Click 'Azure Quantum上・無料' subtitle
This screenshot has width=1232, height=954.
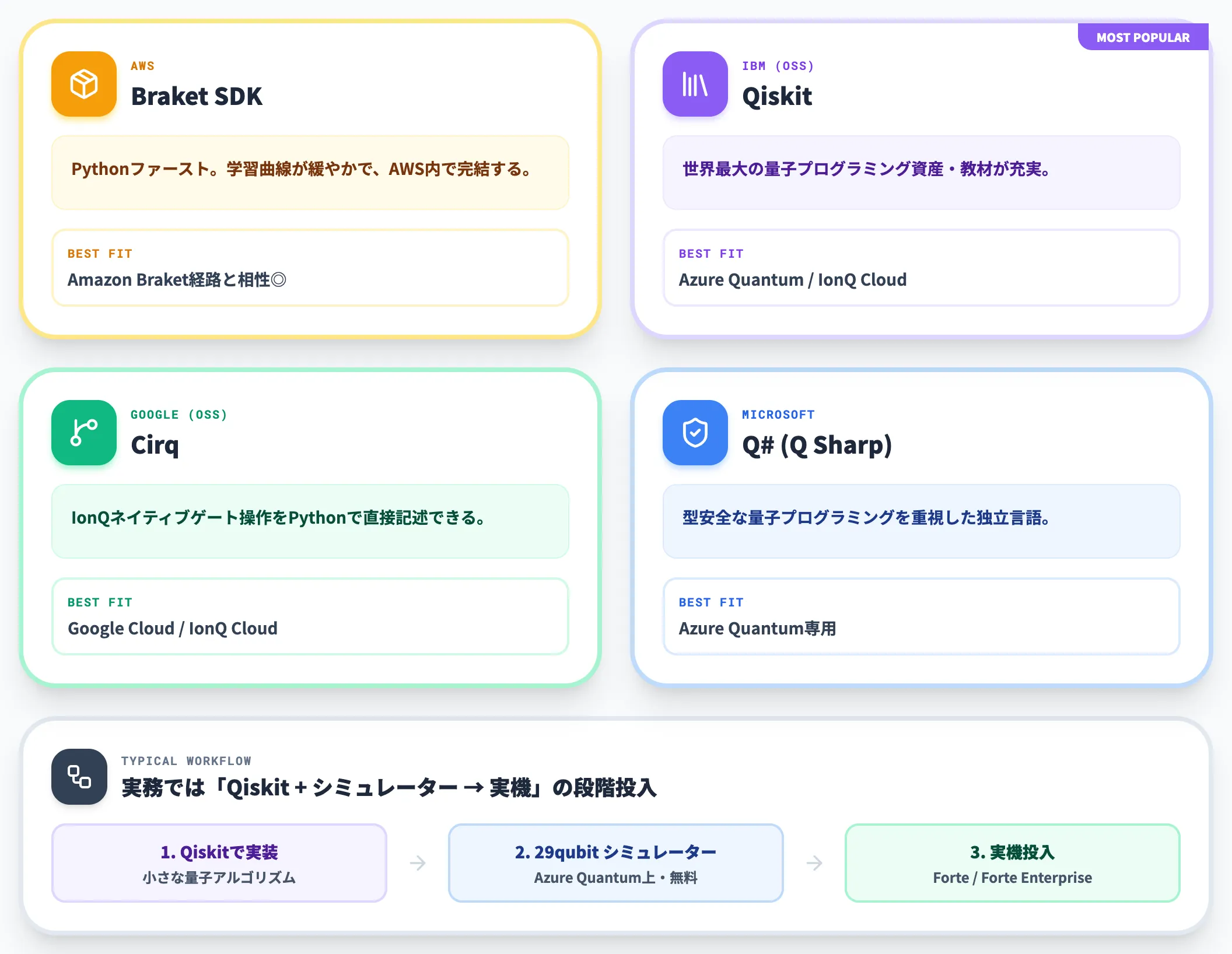tap(616, 878)
